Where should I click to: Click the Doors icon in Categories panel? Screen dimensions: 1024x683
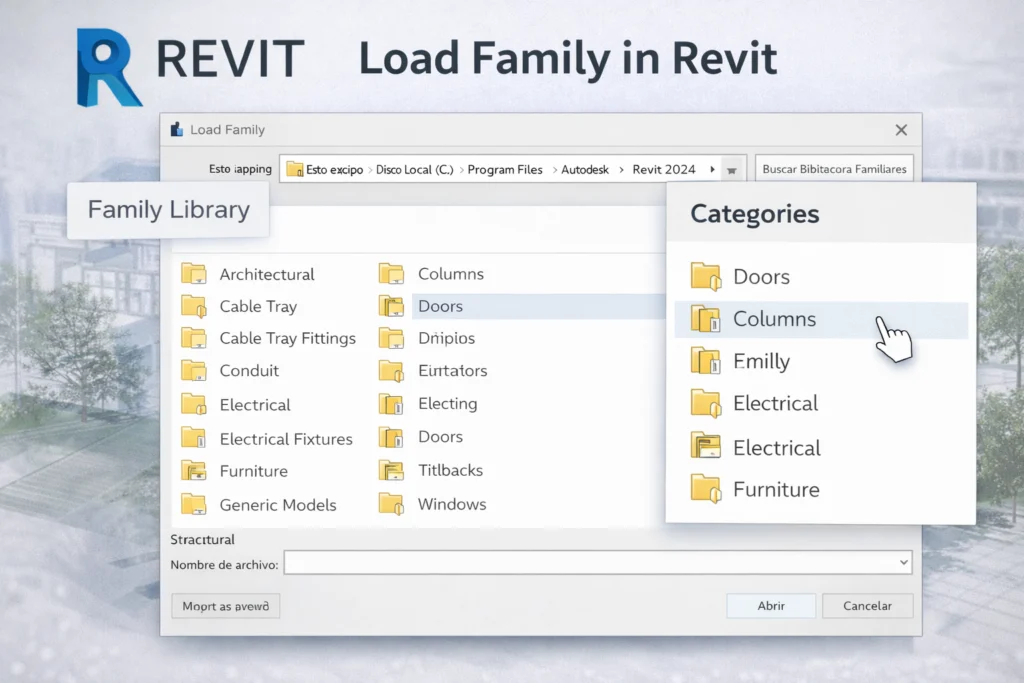pyautogui.click(x=705, y=275)
